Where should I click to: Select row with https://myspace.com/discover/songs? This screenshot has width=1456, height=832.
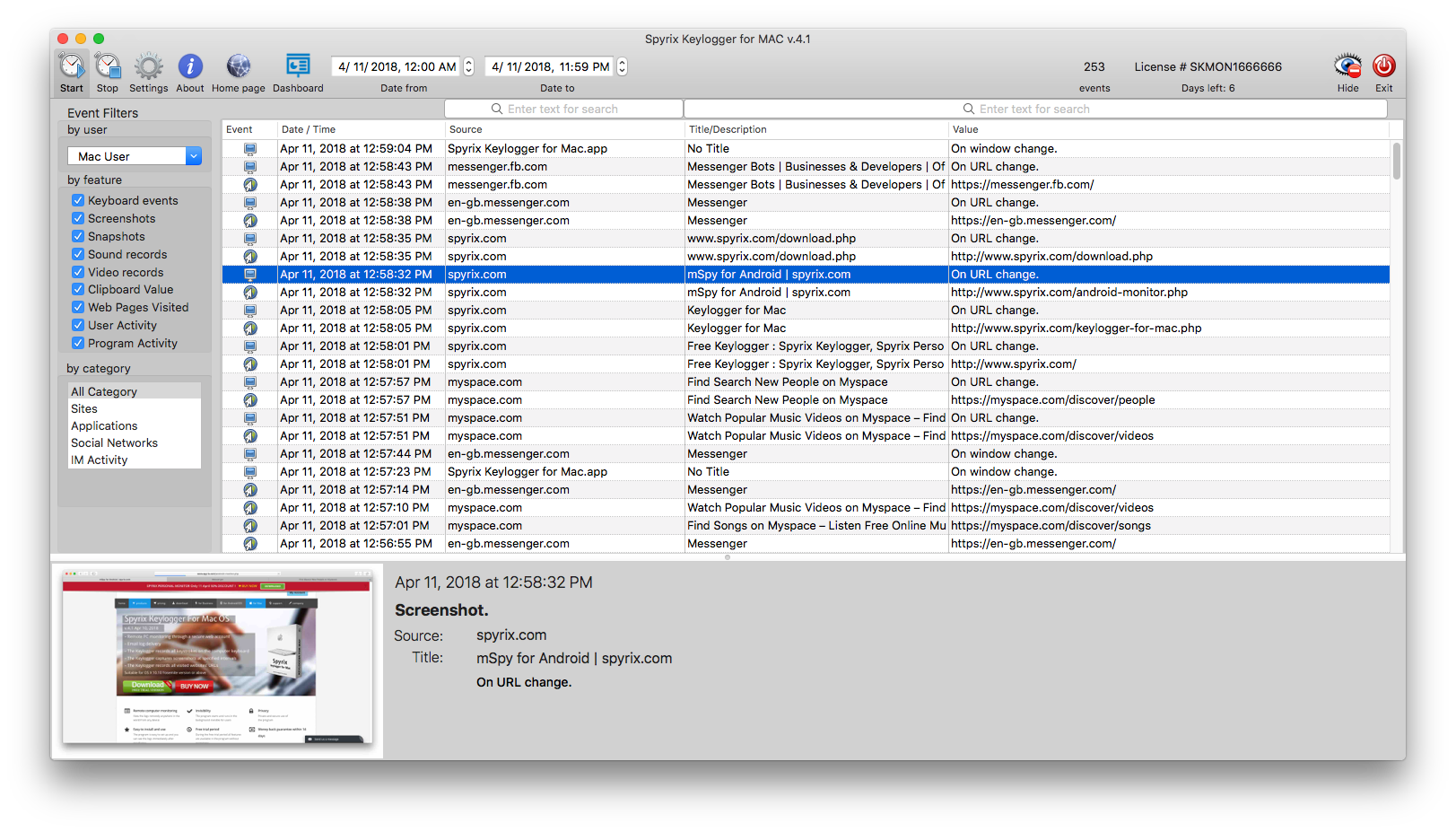coord(806,526)
